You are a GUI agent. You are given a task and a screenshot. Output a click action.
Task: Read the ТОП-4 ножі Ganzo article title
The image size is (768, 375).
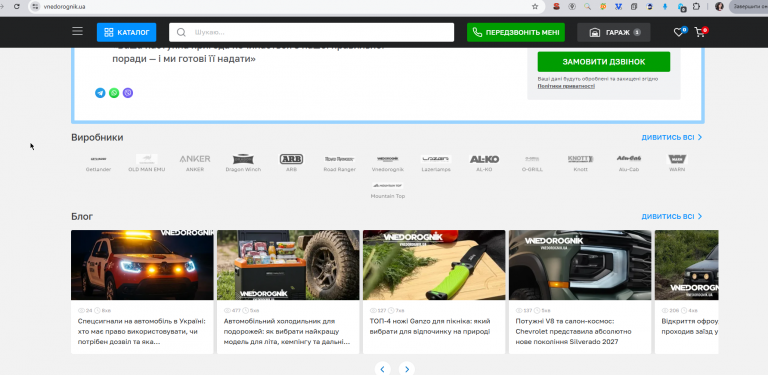pos(430,327)
